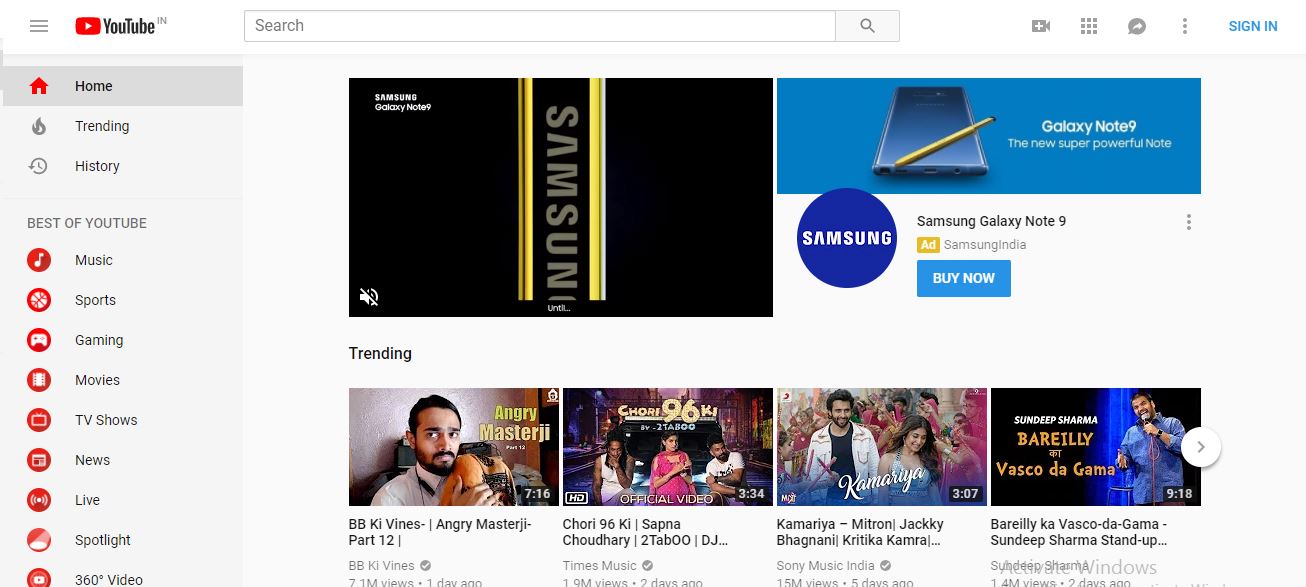The image size is (1306, 587).
Task: Open Bareilly ka Vasco-da-Gama video title
Action: click(x=1079, y=532)
